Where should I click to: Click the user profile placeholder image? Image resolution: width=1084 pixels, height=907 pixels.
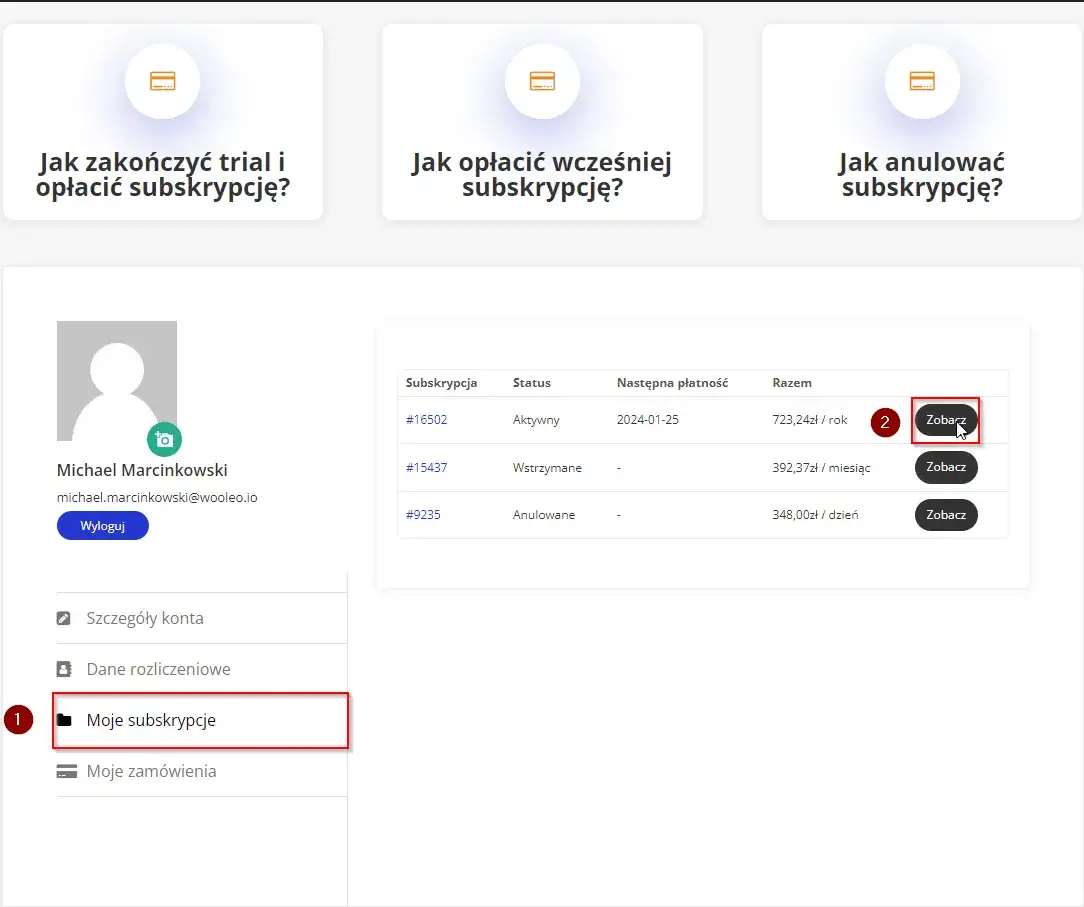coord(117,380)
